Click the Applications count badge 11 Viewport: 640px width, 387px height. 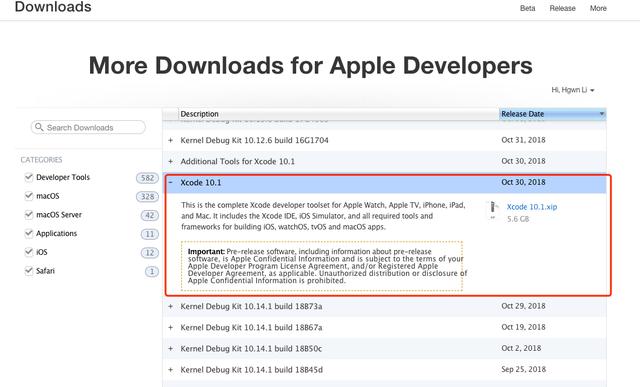click(149, 234)
